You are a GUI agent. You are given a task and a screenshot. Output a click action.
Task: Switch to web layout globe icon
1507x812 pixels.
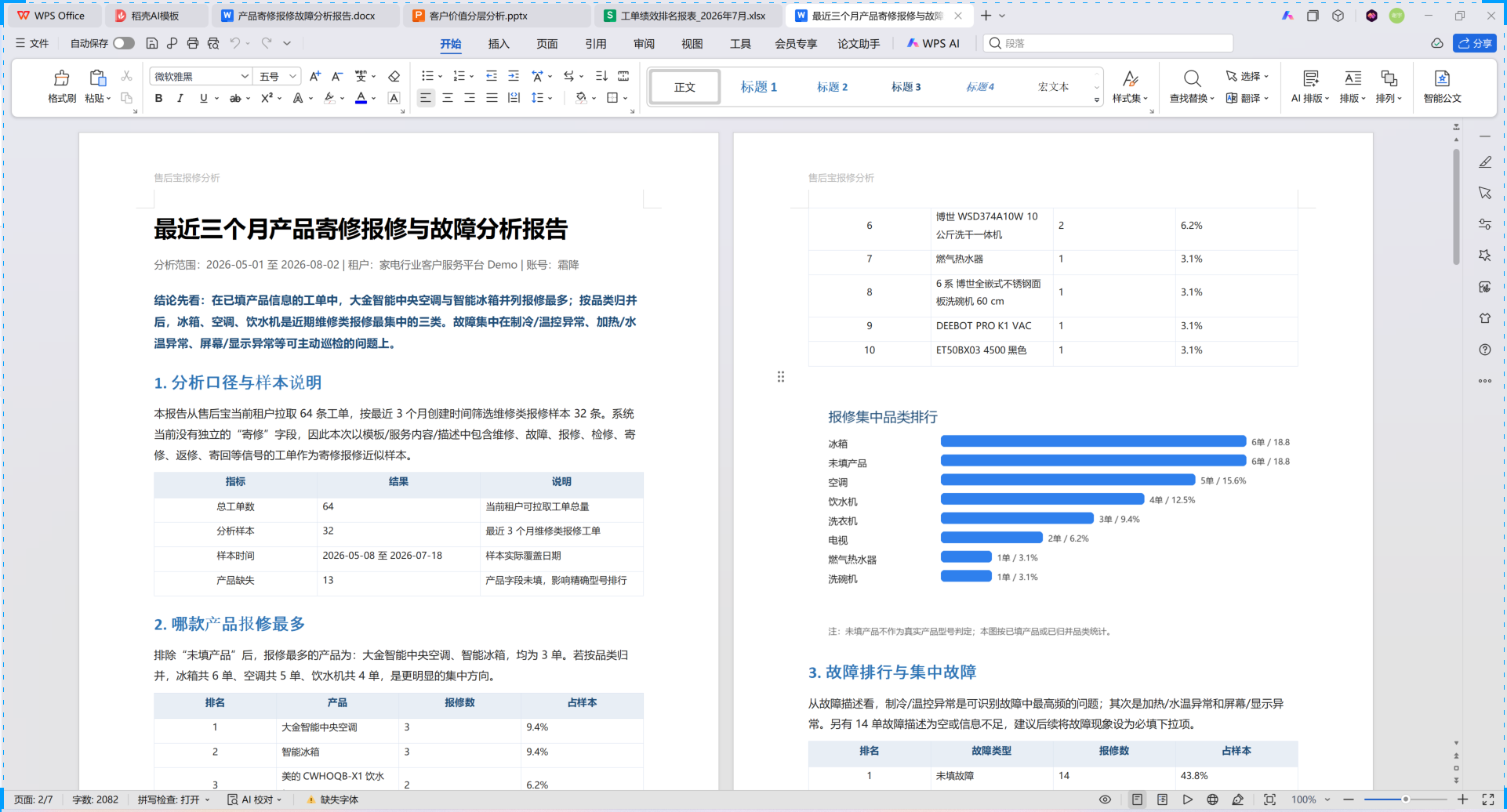coord(1213,799)
